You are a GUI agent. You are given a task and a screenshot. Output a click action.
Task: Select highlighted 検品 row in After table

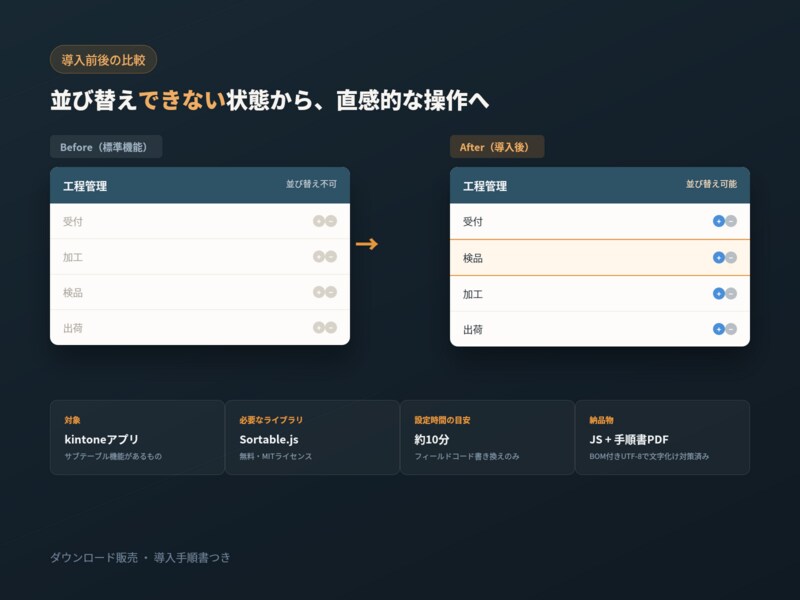(x=600, y=258)
